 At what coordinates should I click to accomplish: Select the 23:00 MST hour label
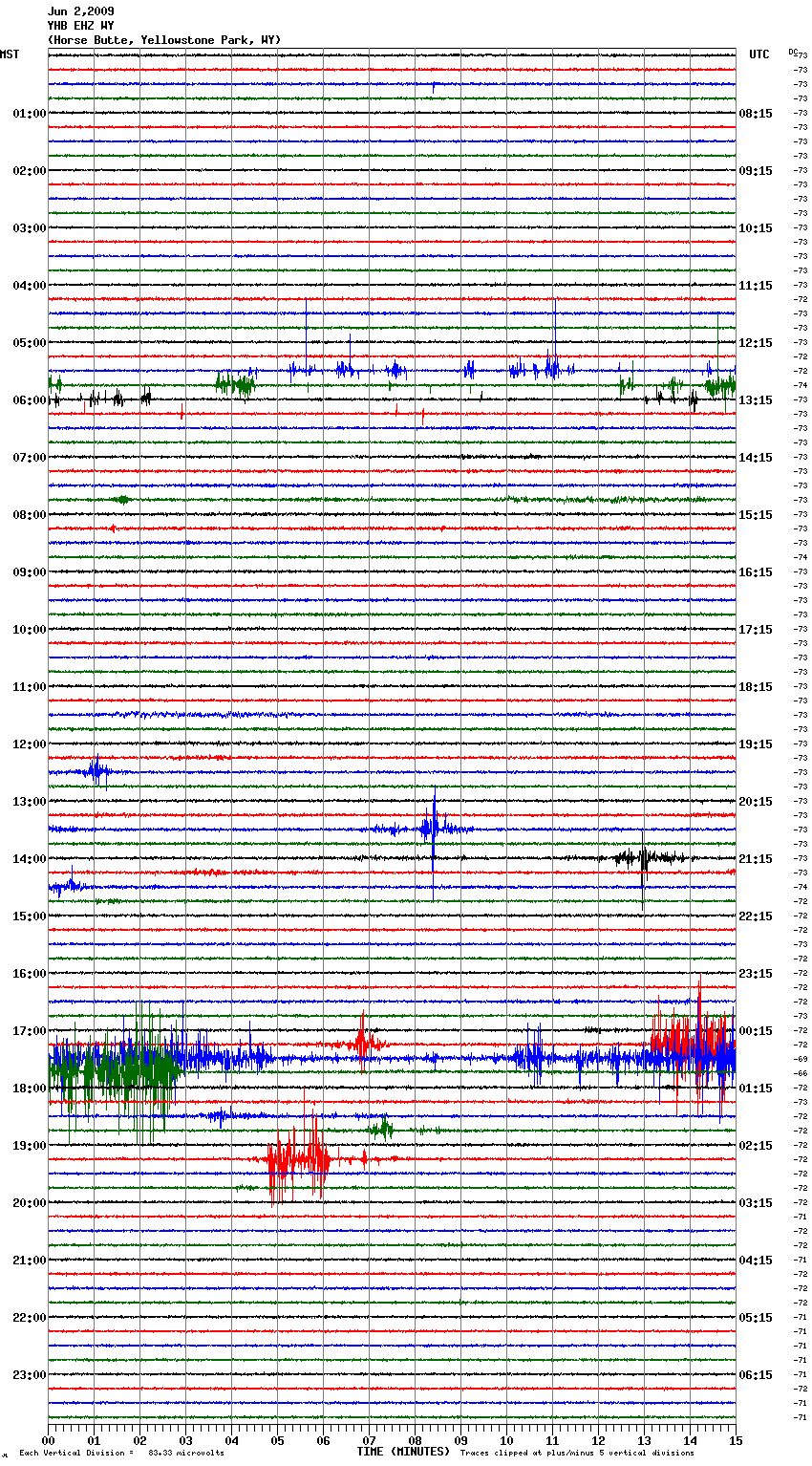click(30, 1375)
